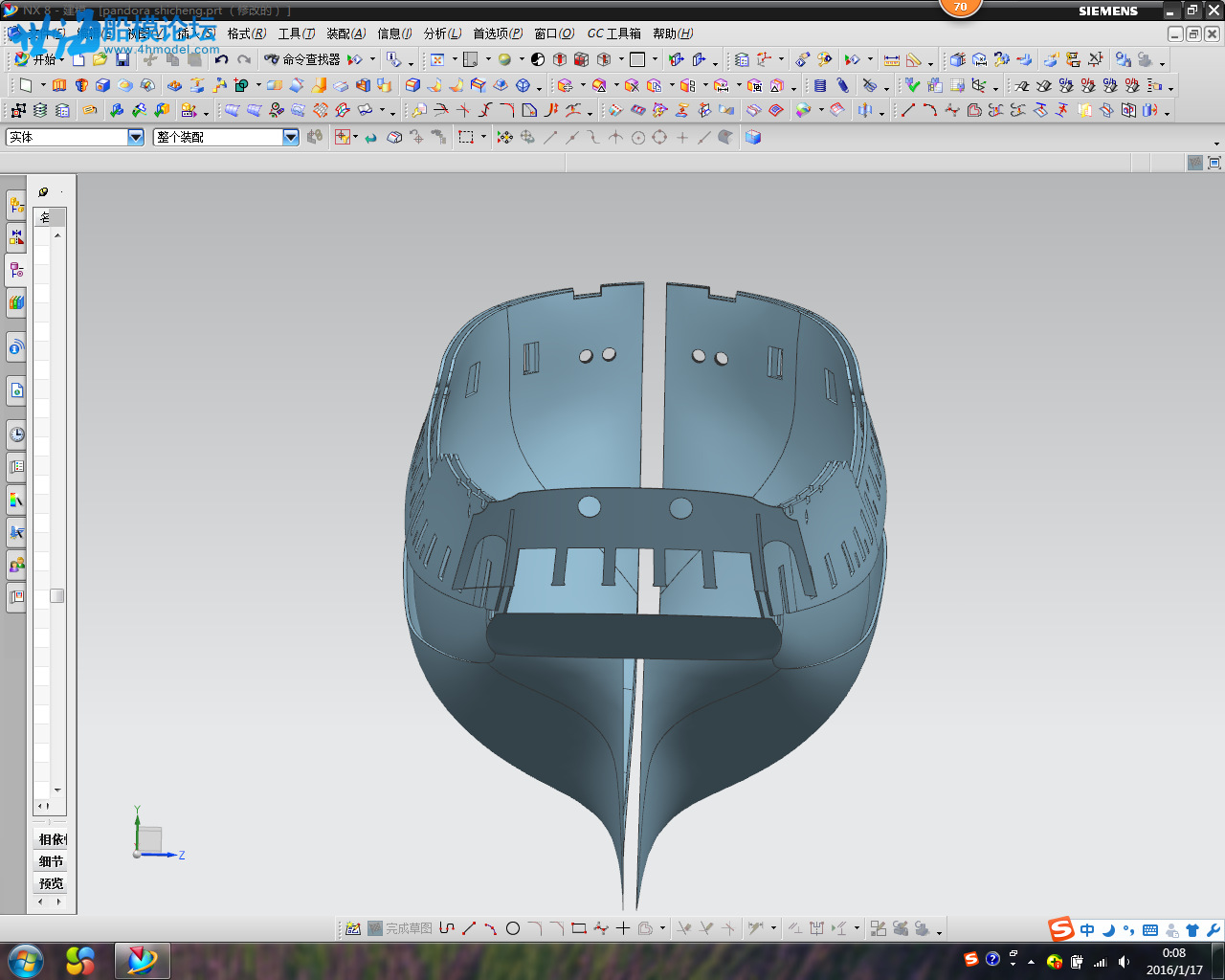
Task: Open the Command Finder (命令查找器)
Action: coord(302,59)
